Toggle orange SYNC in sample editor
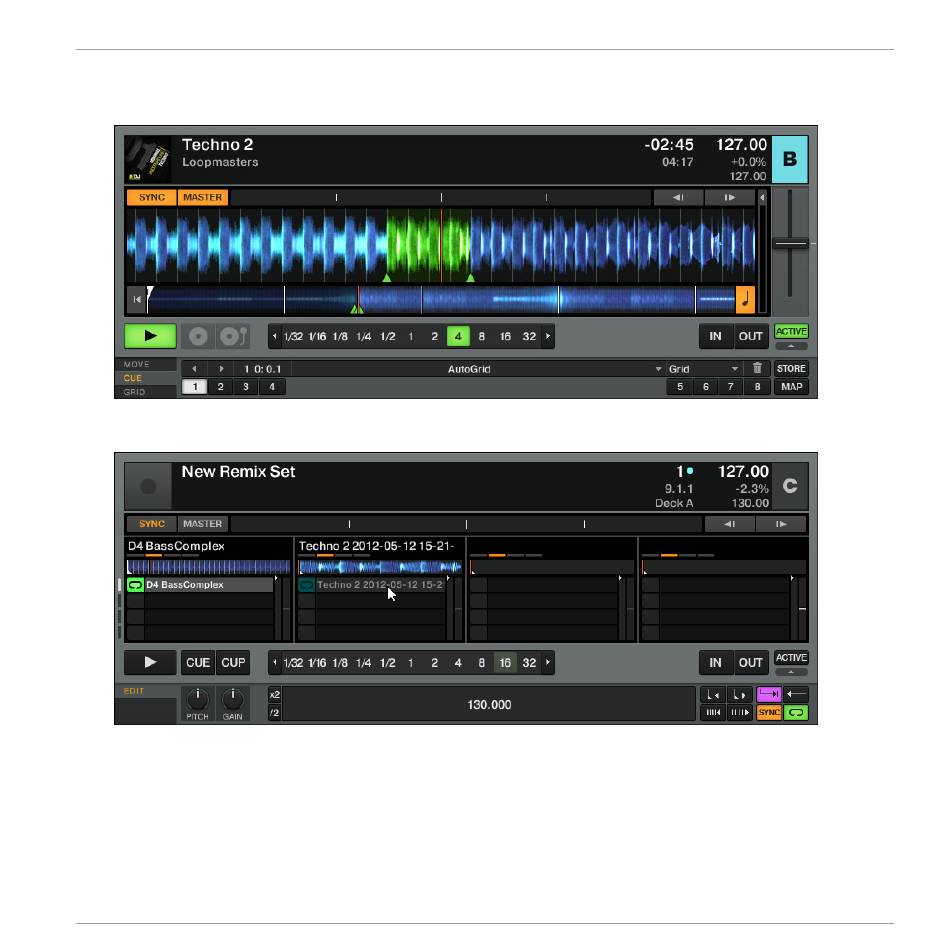Viewport: 950px width, 951px height. coord(769,713)
